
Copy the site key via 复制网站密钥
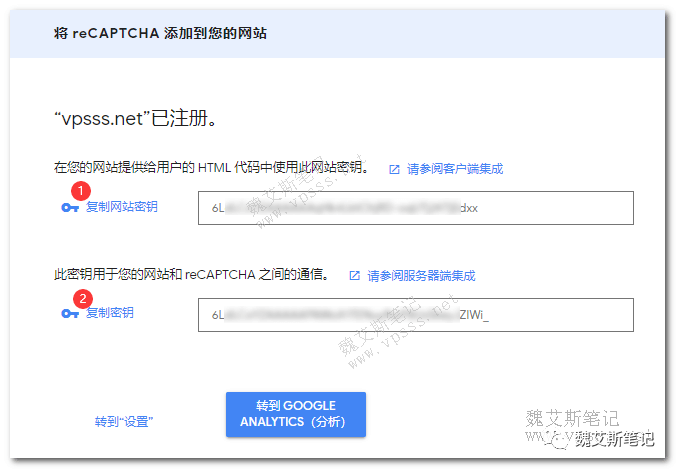click(x=122, y=207)
